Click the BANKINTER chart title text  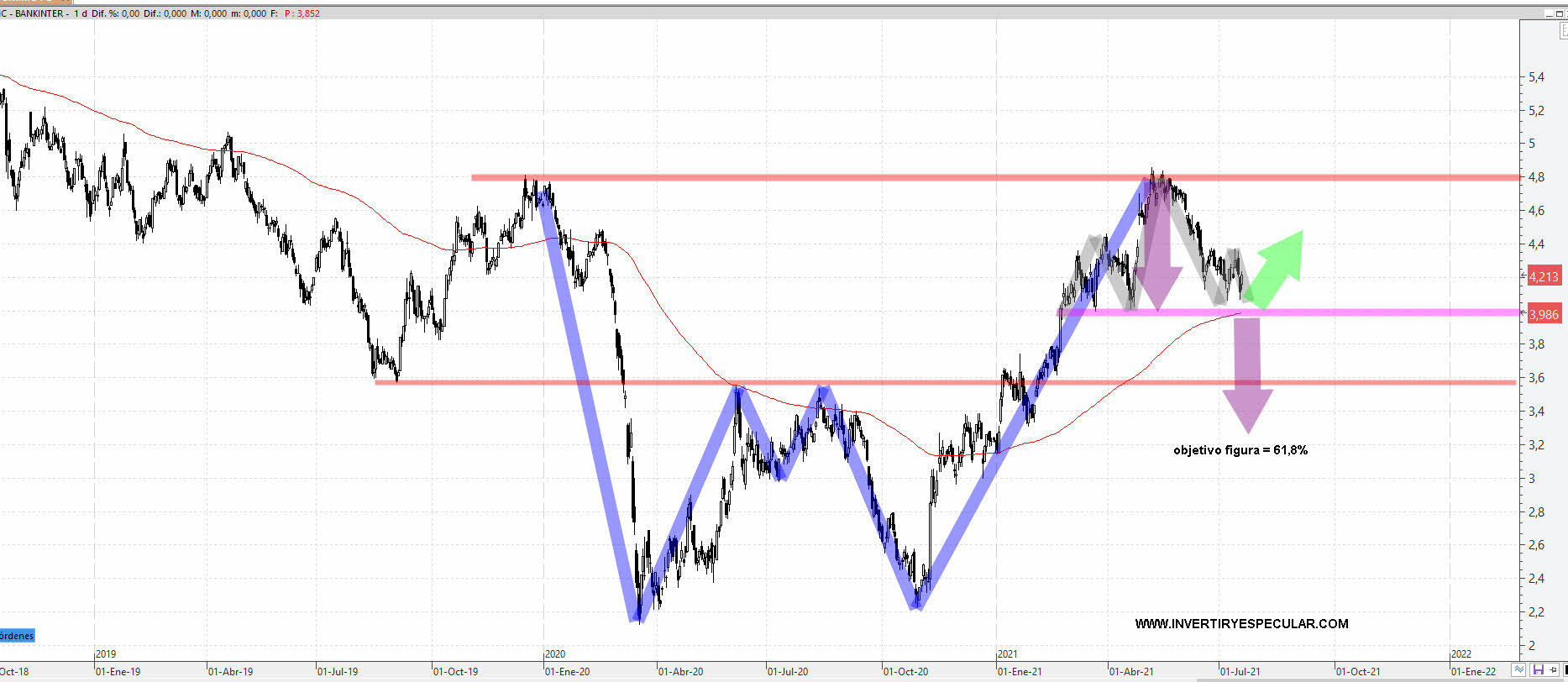[40, 13]
